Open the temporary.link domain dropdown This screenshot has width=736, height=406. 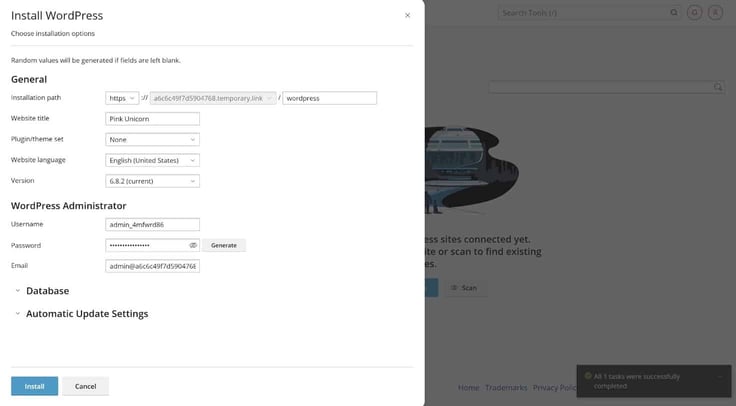213,98
